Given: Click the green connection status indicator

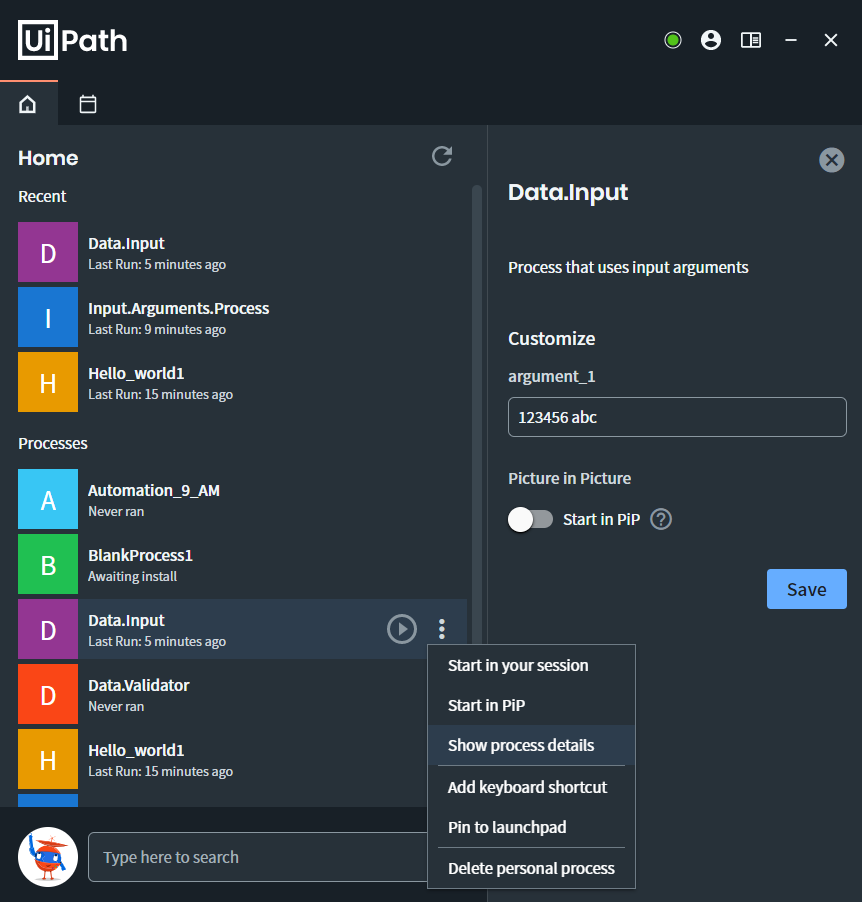Looking at the screenshot, I should pos(673,40).
